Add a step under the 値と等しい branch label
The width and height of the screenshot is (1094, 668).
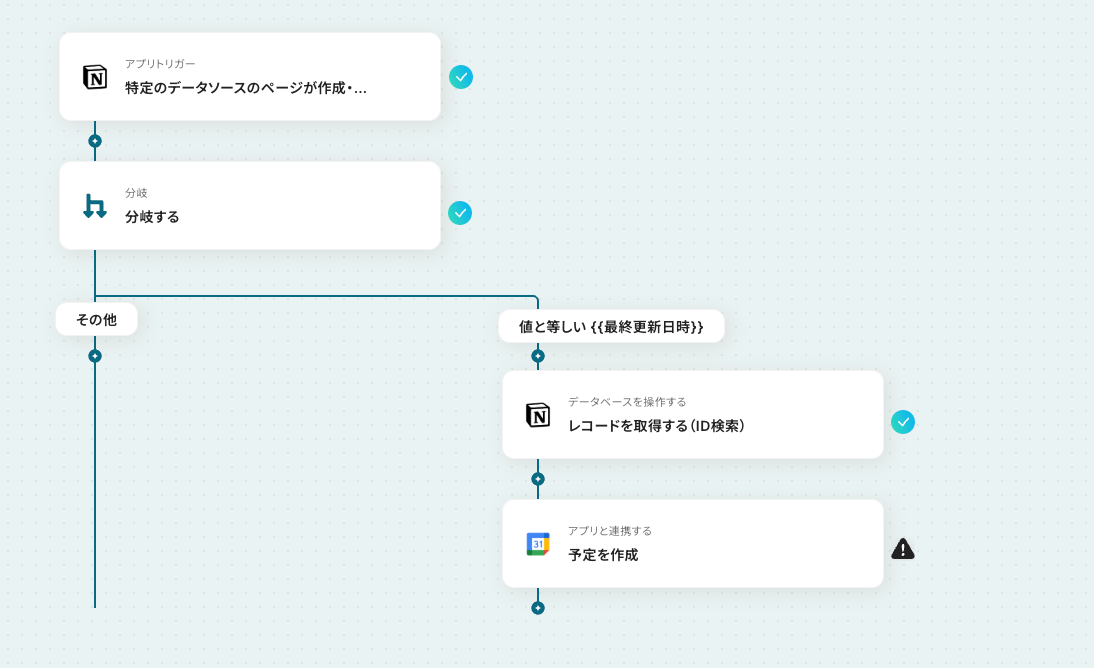tap(538, 356)
